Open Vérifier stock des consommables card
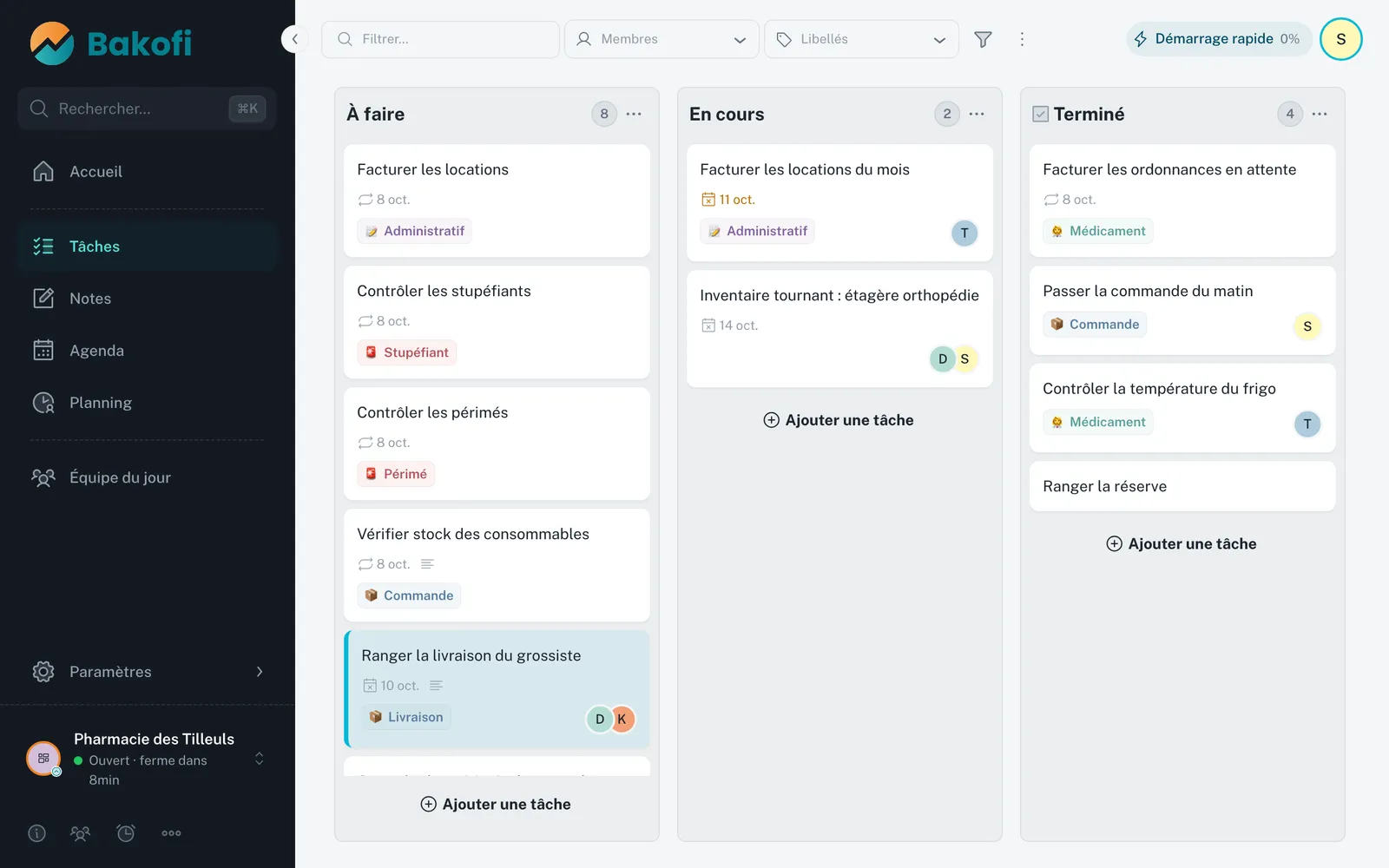Screen dimensions: 1389x868 click(x=497, y=565)
